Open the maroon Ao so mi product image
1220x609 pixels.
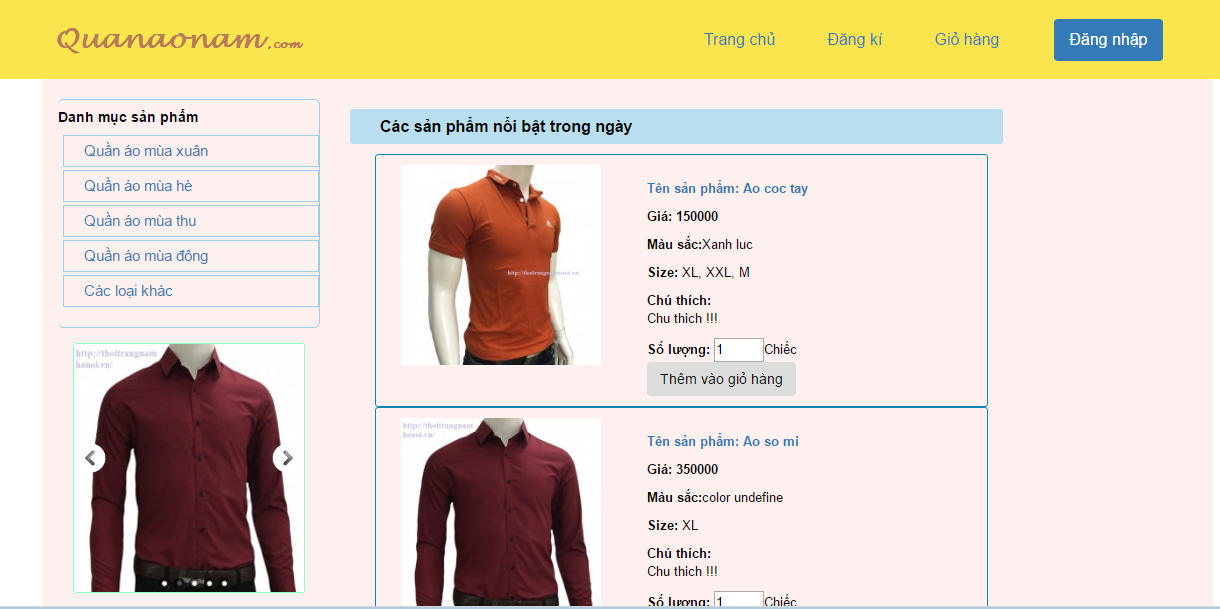pos(500,512)
